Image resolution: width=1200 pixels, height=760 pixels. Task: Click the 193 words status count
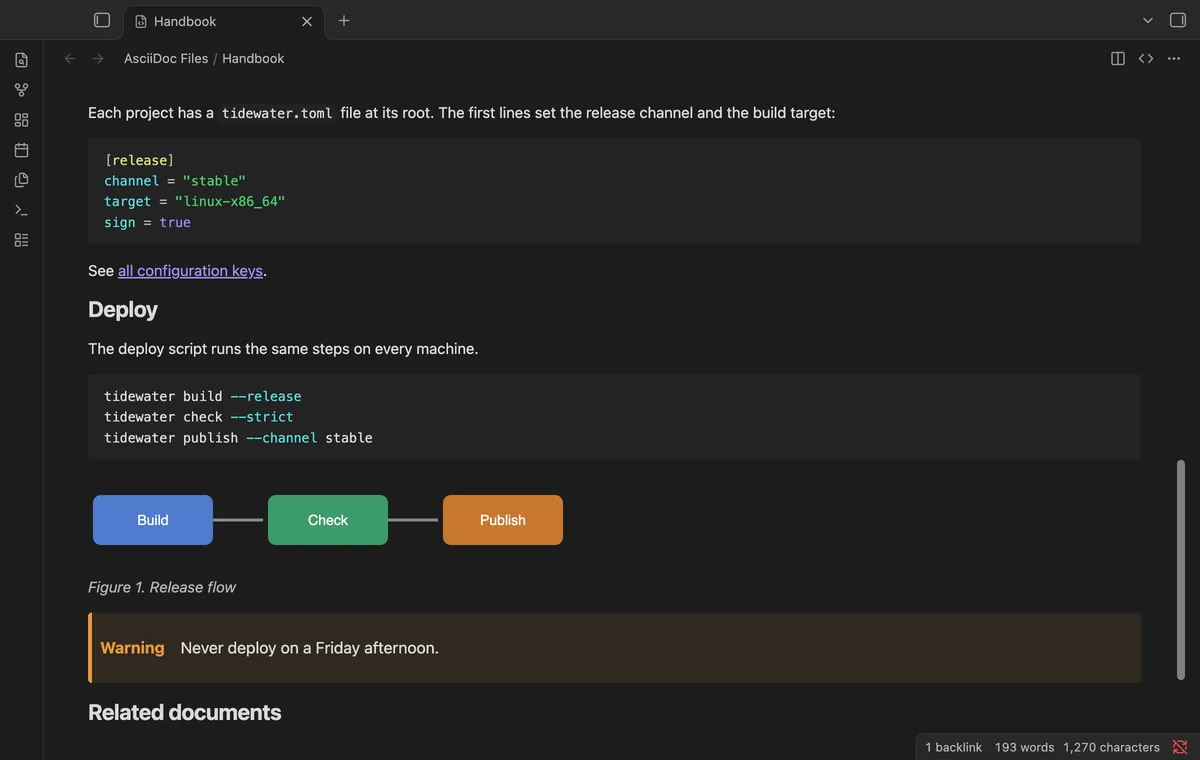pyautogui.click(x=1024, y=747)
